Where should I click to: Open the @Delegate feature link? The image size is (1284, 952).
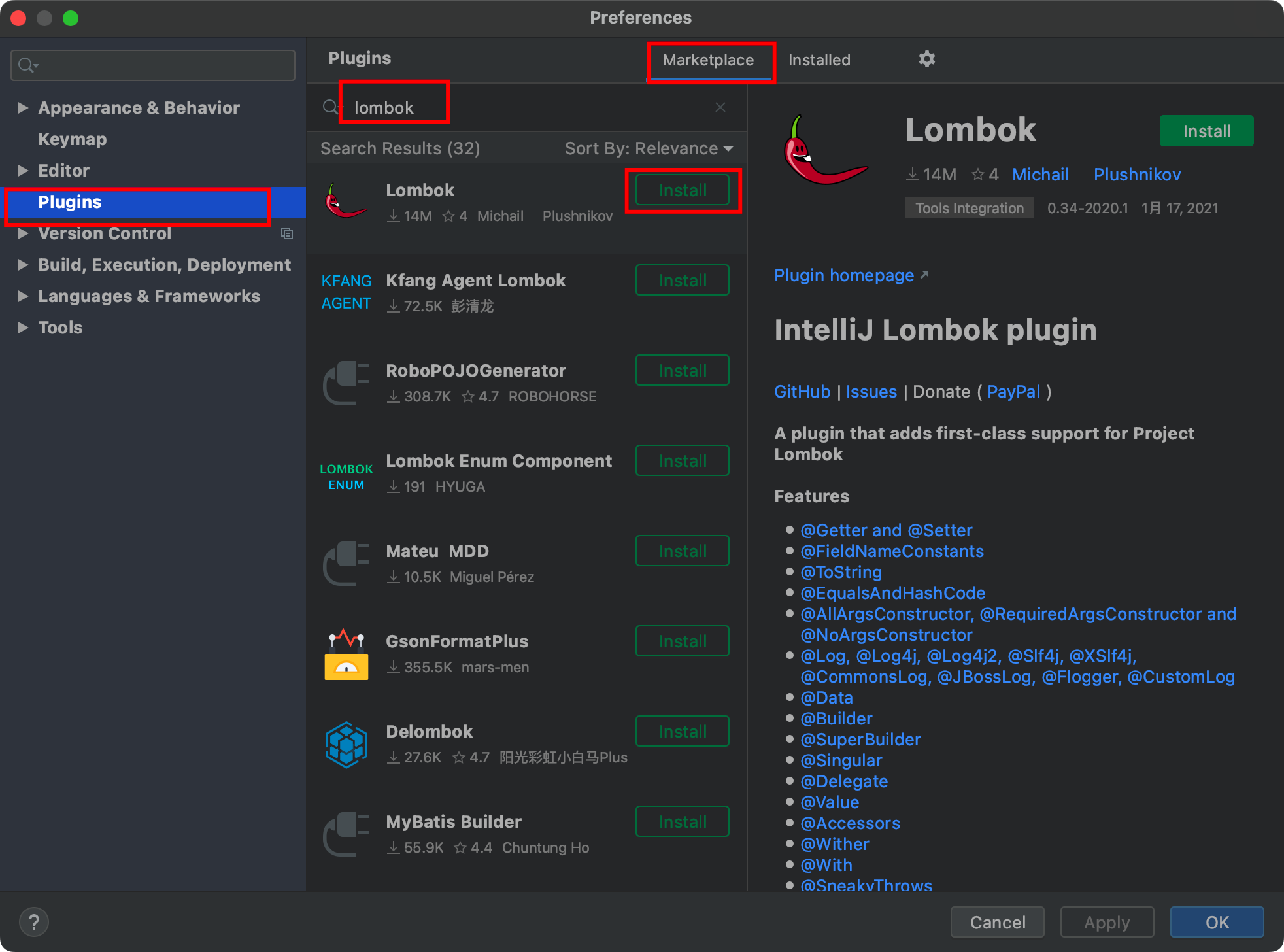(x=844, y=781)
